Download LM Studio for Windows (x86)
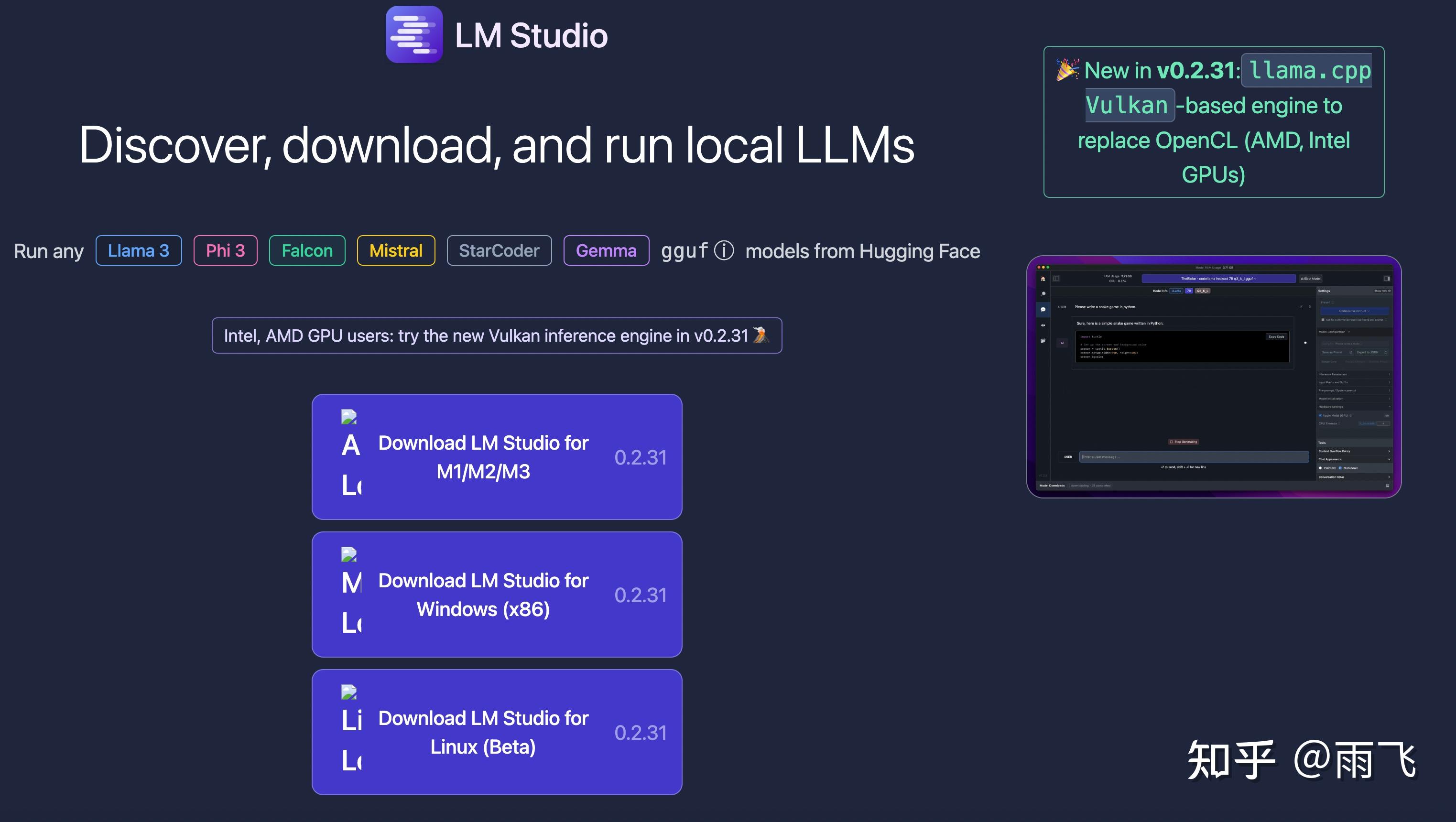The height and width of the screenshot is (822, 1456). click(x=496, y=595)
